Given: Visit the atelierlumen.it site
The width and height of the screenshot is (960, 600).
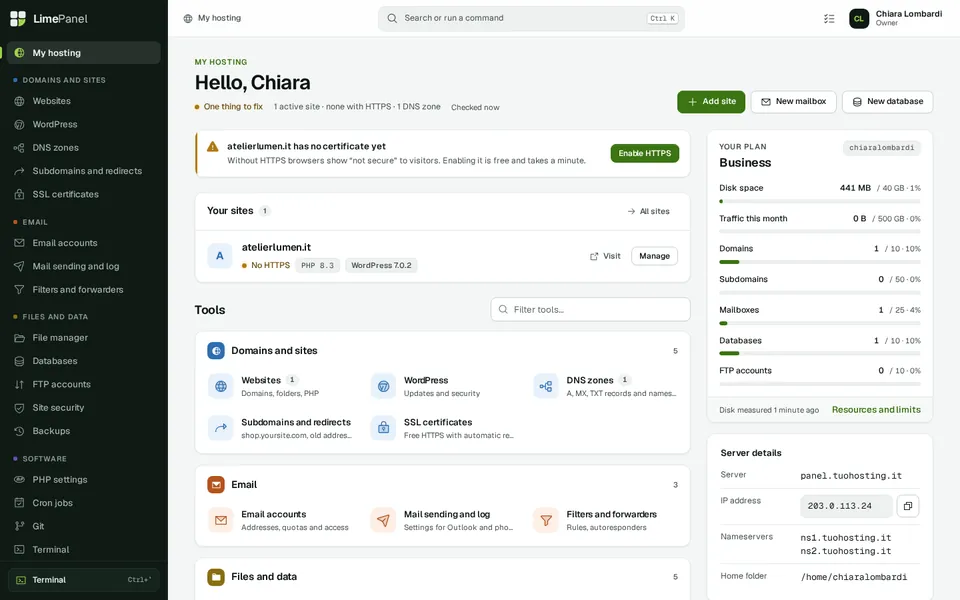Looking at the screenshot, I should point(605,256).
